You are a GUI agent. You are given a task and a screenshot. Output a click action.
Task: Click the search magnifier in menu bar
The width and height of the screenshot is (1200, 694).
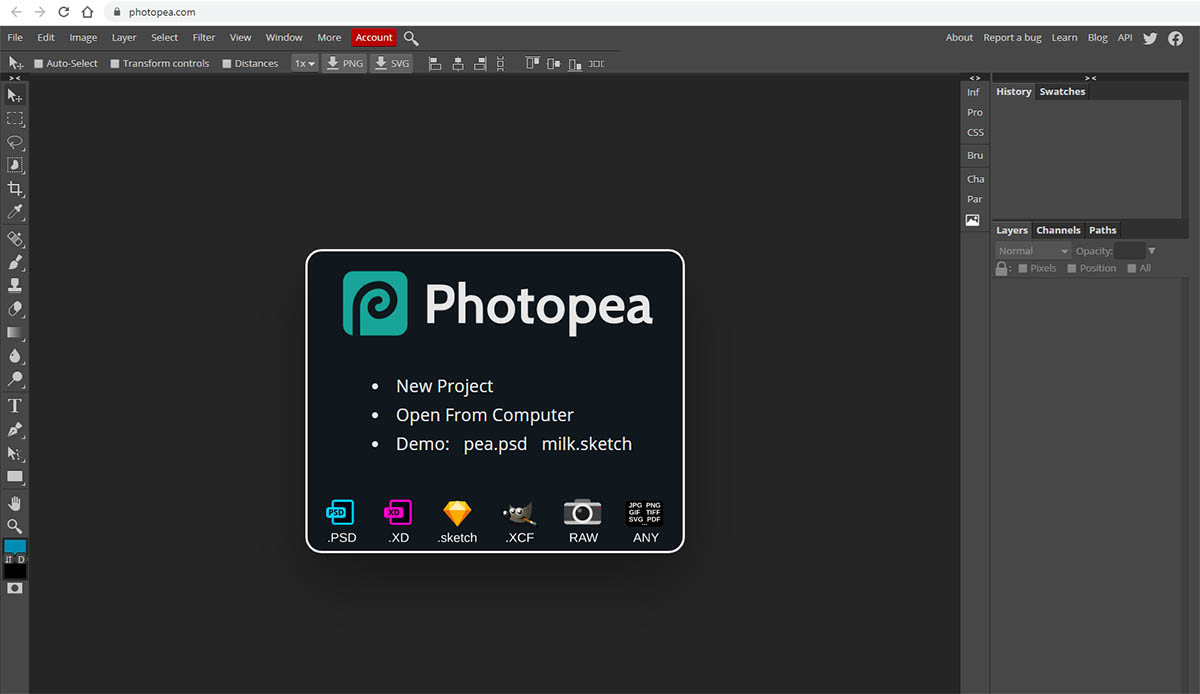411,38
